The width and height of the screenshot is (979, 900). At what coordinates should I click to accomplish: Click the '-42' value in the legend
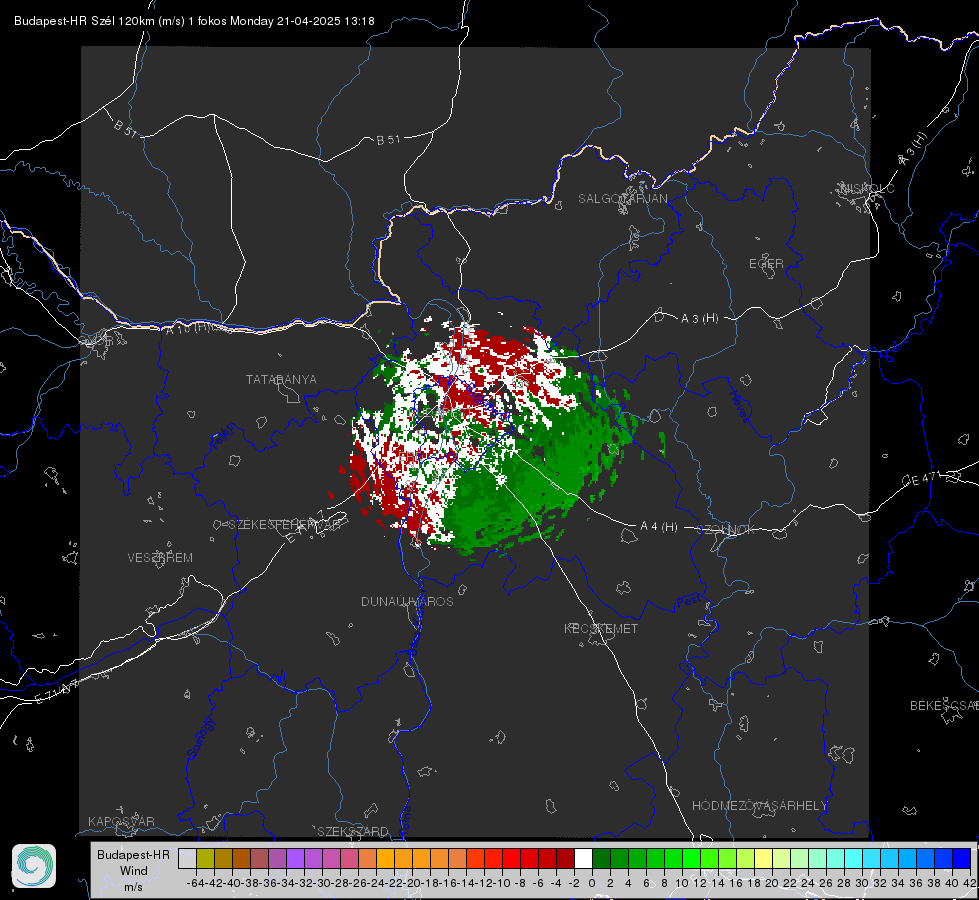tap(213, 883)
